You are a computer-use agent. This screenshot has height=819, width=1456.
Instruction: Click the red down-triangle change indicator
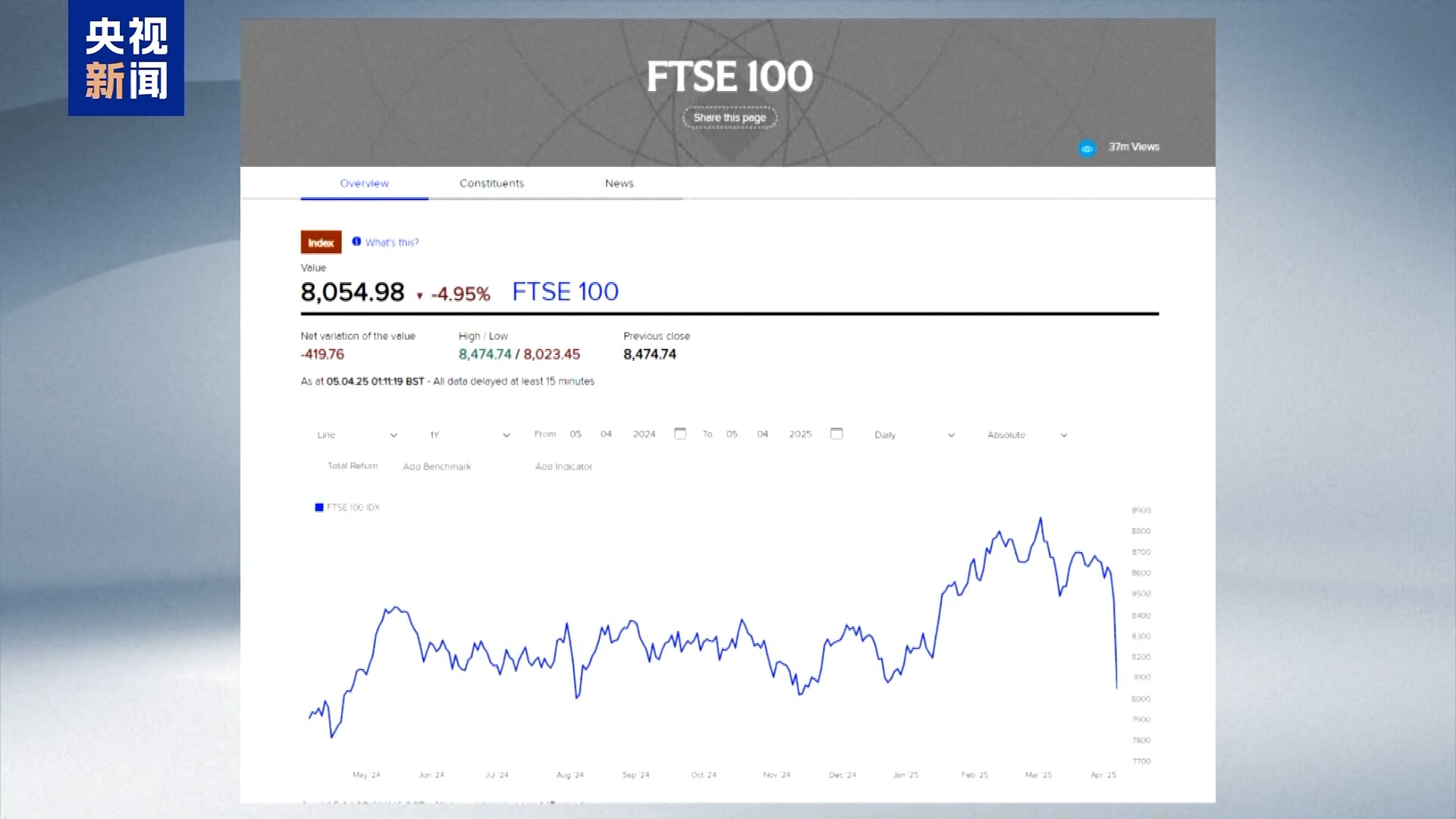[419, 296]
